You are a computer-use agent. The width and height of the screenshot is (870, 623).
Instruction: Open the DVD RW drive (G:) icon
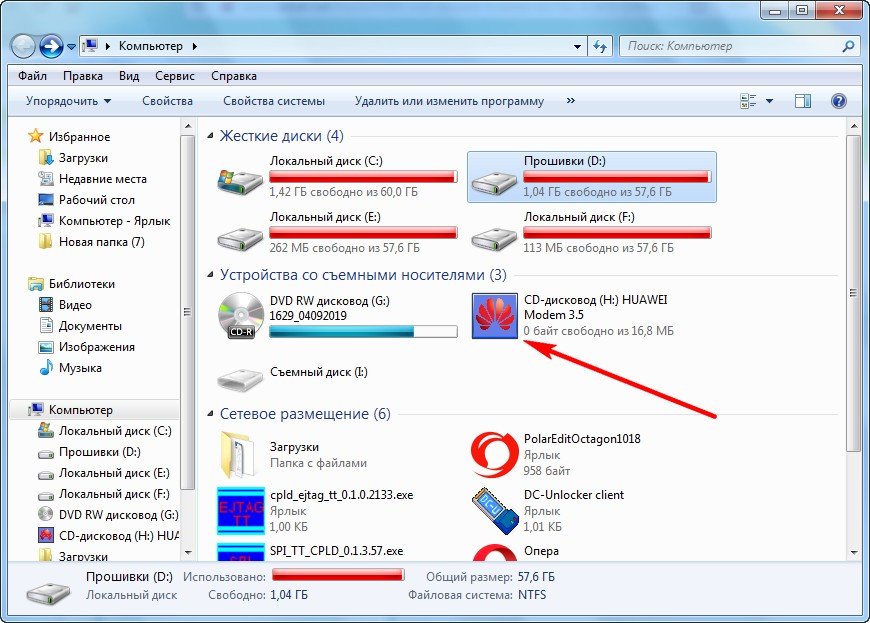click(x=241, y=316)
